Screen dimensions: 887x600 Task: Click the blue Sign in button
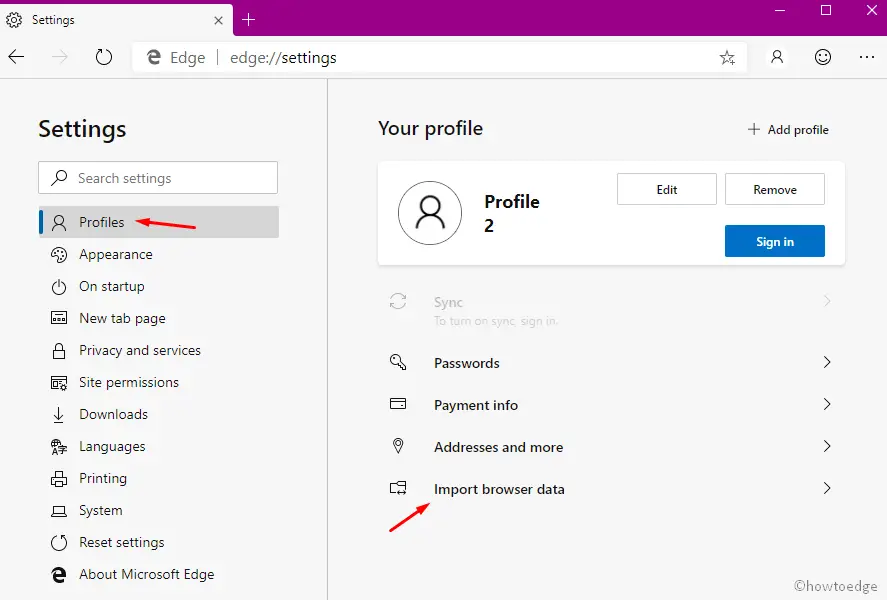(774, 241)
